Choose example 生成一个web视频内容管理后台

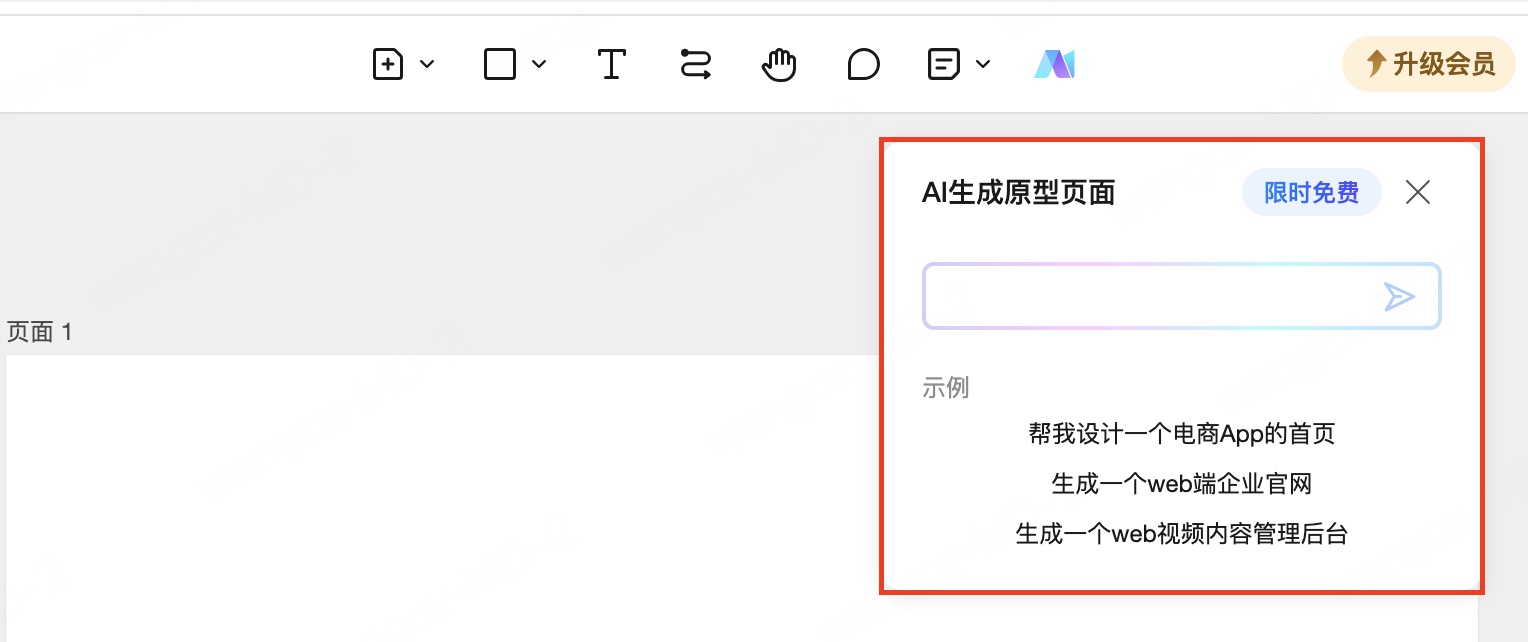(1182, 534)
